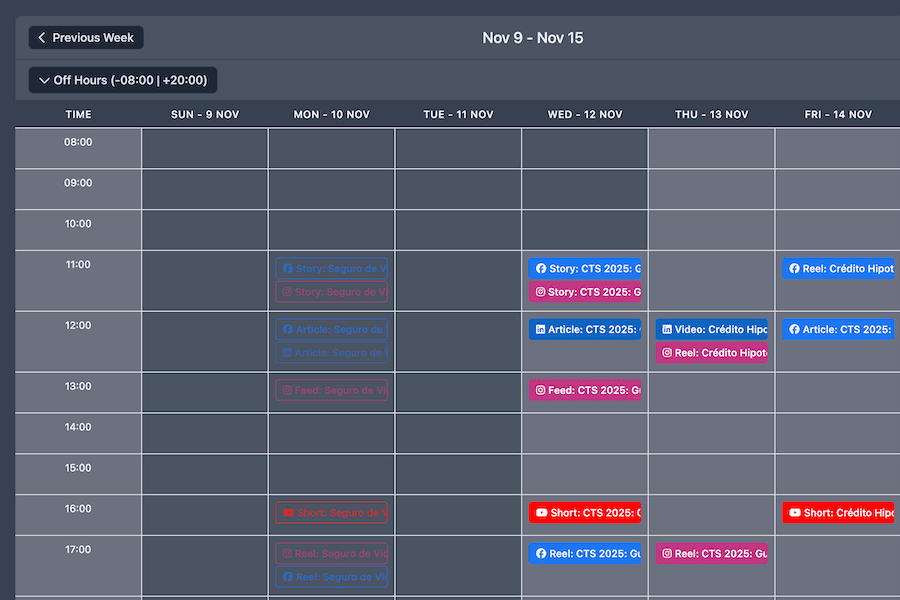This screenshot has height=600, width=900.
Task: Expand the Off Hours (-08:00 | +20:00) section
Action: pos(122,80)
